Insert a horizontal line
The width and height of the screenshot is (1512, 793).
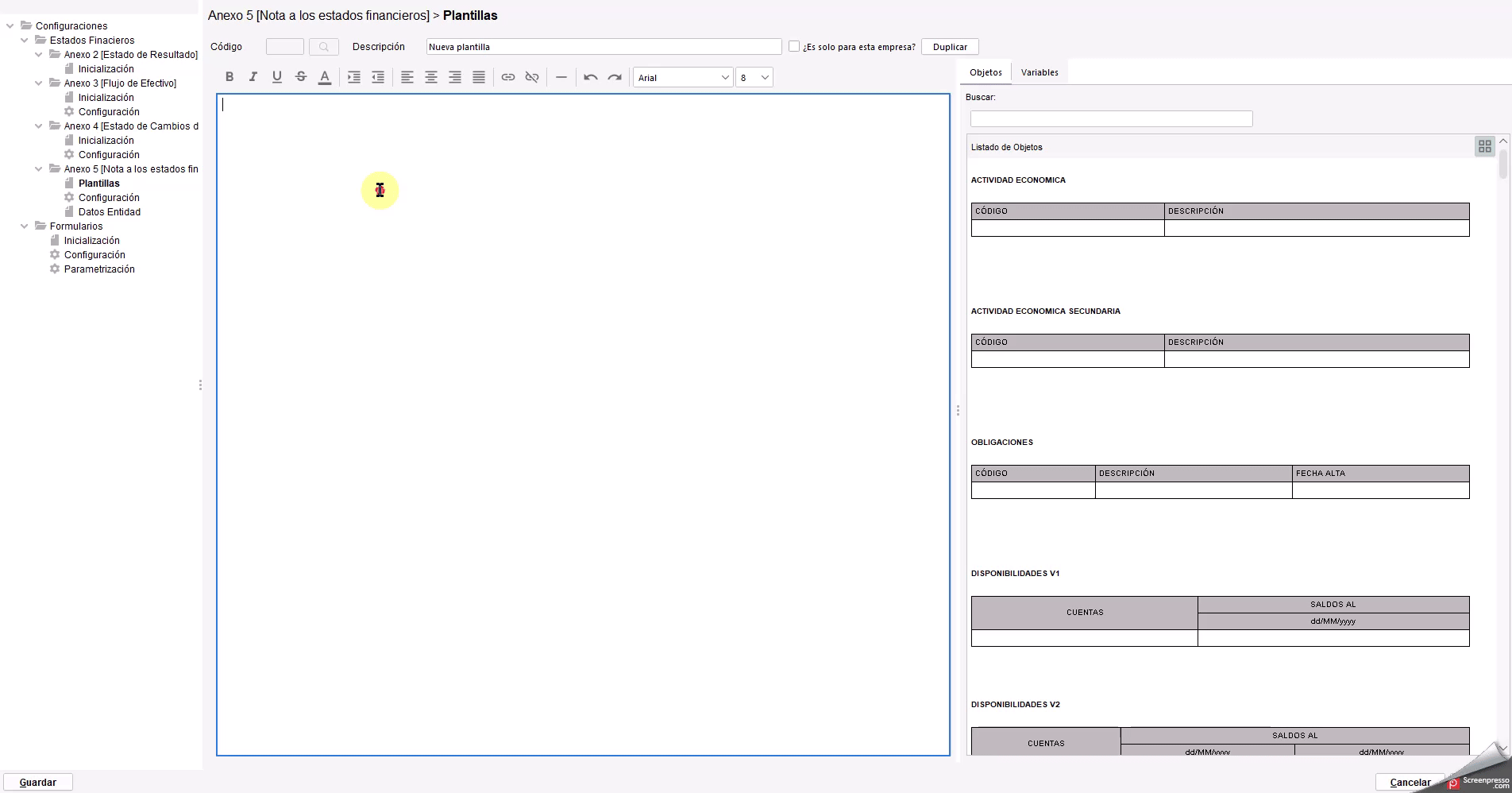pyautogui.click(x=561, y=77)
